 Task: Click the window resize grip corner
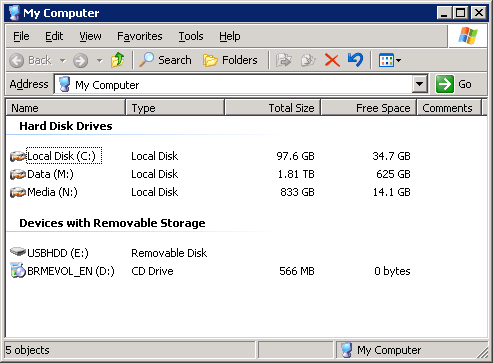tap(482, 352)
